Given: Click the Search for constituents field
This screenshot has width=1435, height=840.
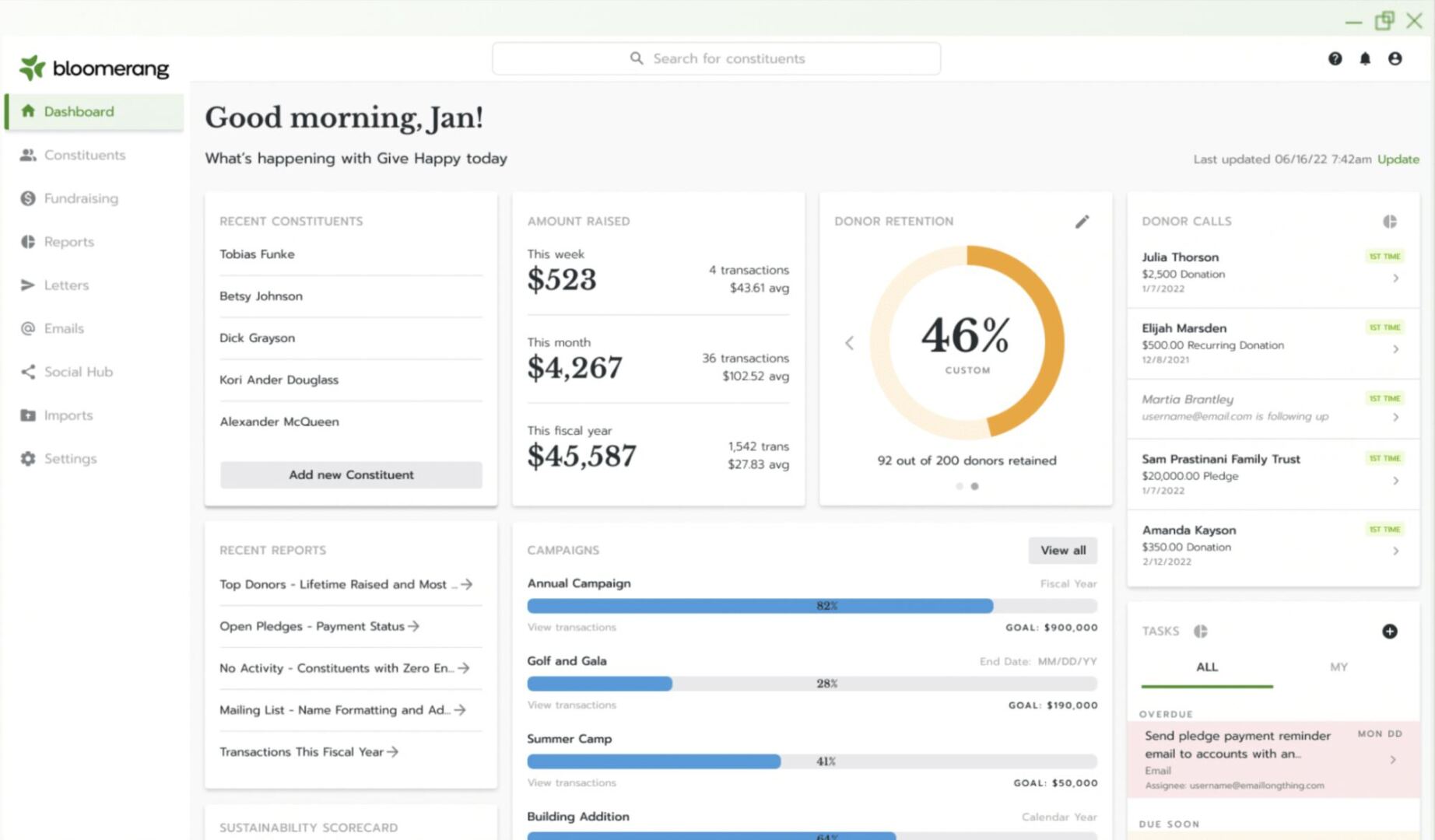Looking at the screenshot, I should click(716, 58).
